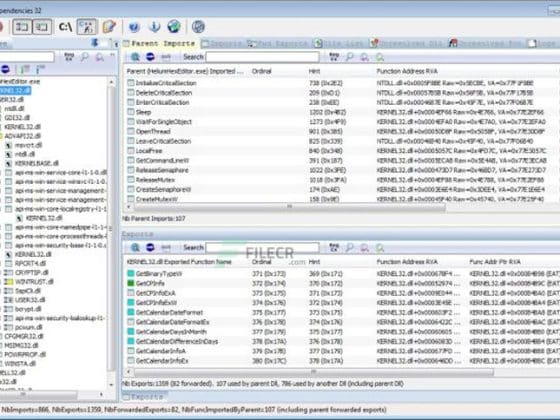The image size is (560, 420).
Task: Click the C:\ full paths toolbar button
Action: tap(65, 27)
